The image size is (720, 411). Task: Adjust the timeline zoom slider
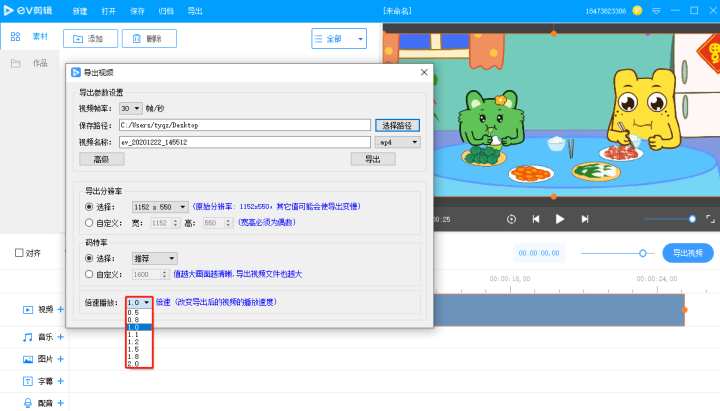point(618,253)
